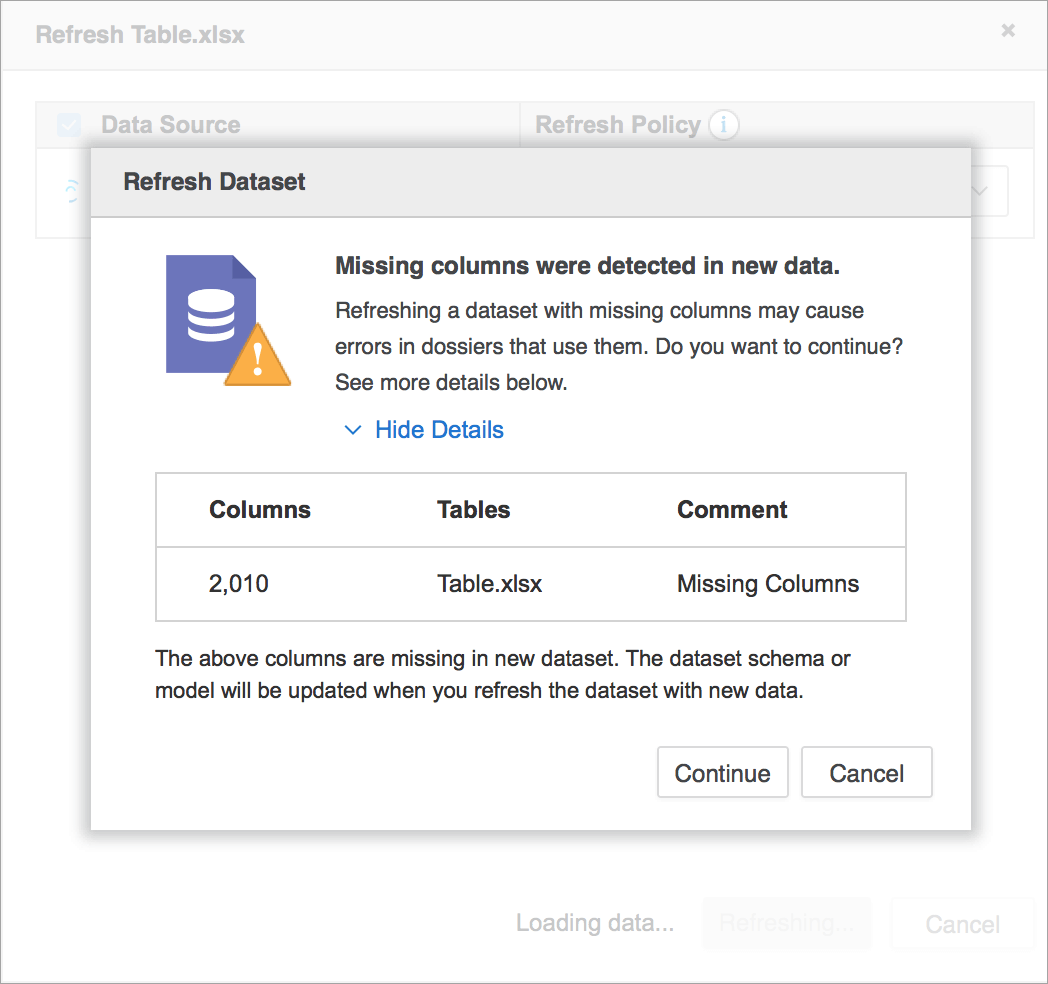Click 'Missing columns were detected' heading
The image size is (1048, 984).
click(x=587, y=266)
